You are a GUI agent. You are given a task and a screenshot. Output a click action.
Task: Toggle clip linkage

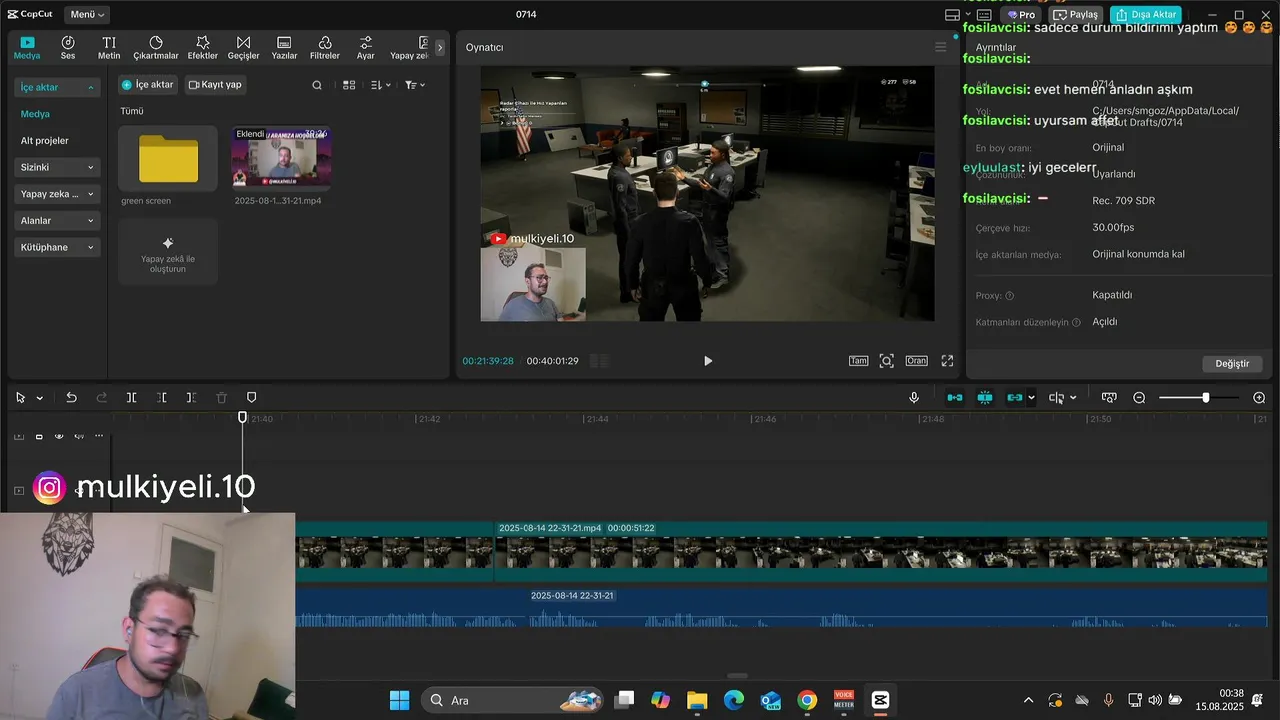click(1015, 398)
